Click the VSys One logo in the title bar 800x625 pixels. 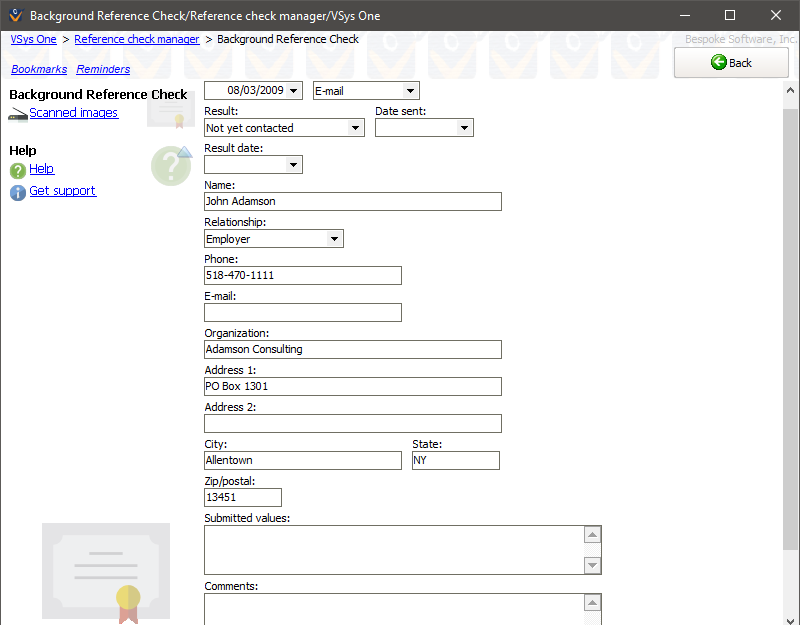(15, 16)
